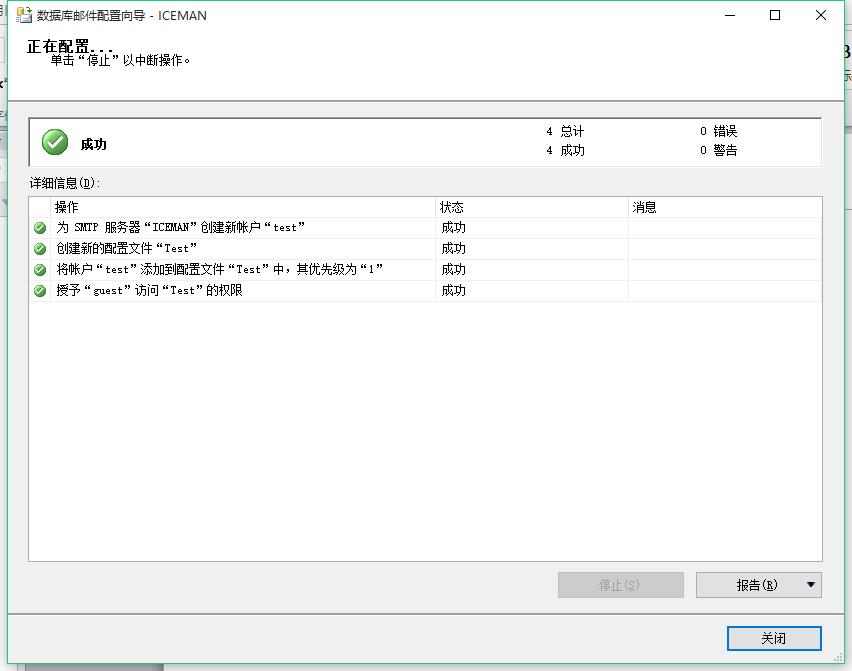
Task: Click the wizard title bar app icon
Action: click(x=24, y=15)
